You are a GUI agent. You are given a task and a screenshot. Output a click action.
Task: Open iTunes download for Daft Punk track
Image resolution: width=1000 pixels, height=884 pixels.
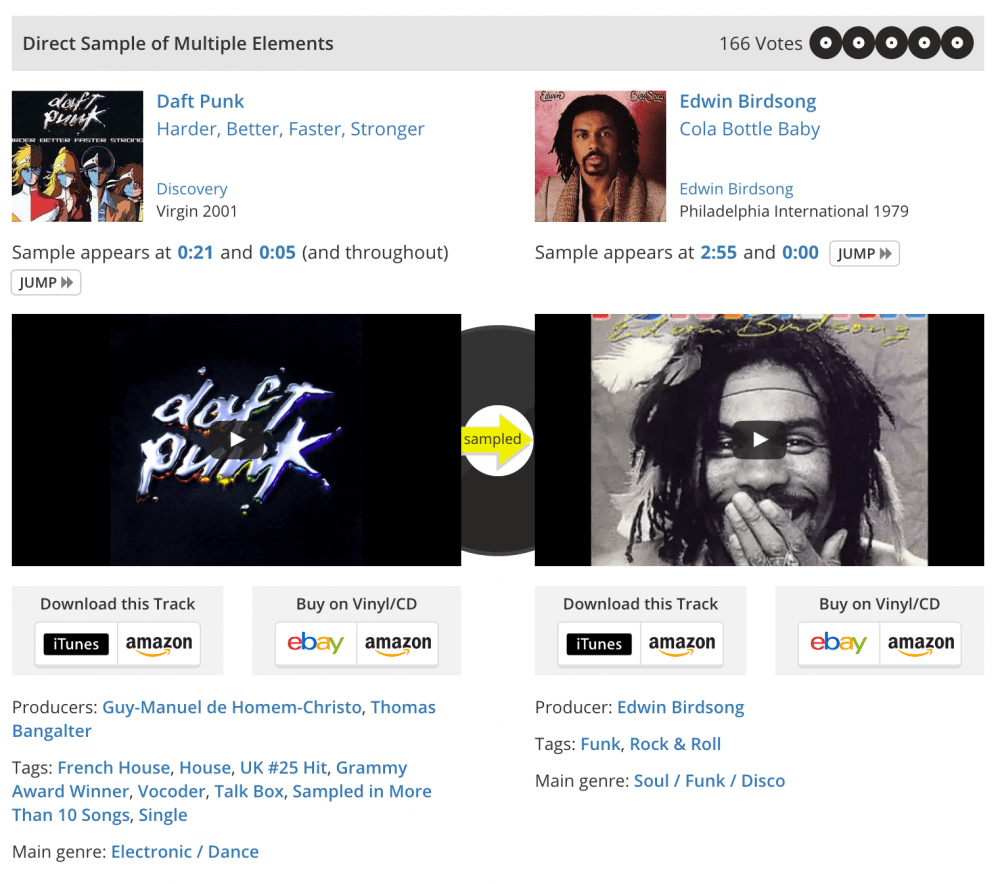tap(76, 644)
